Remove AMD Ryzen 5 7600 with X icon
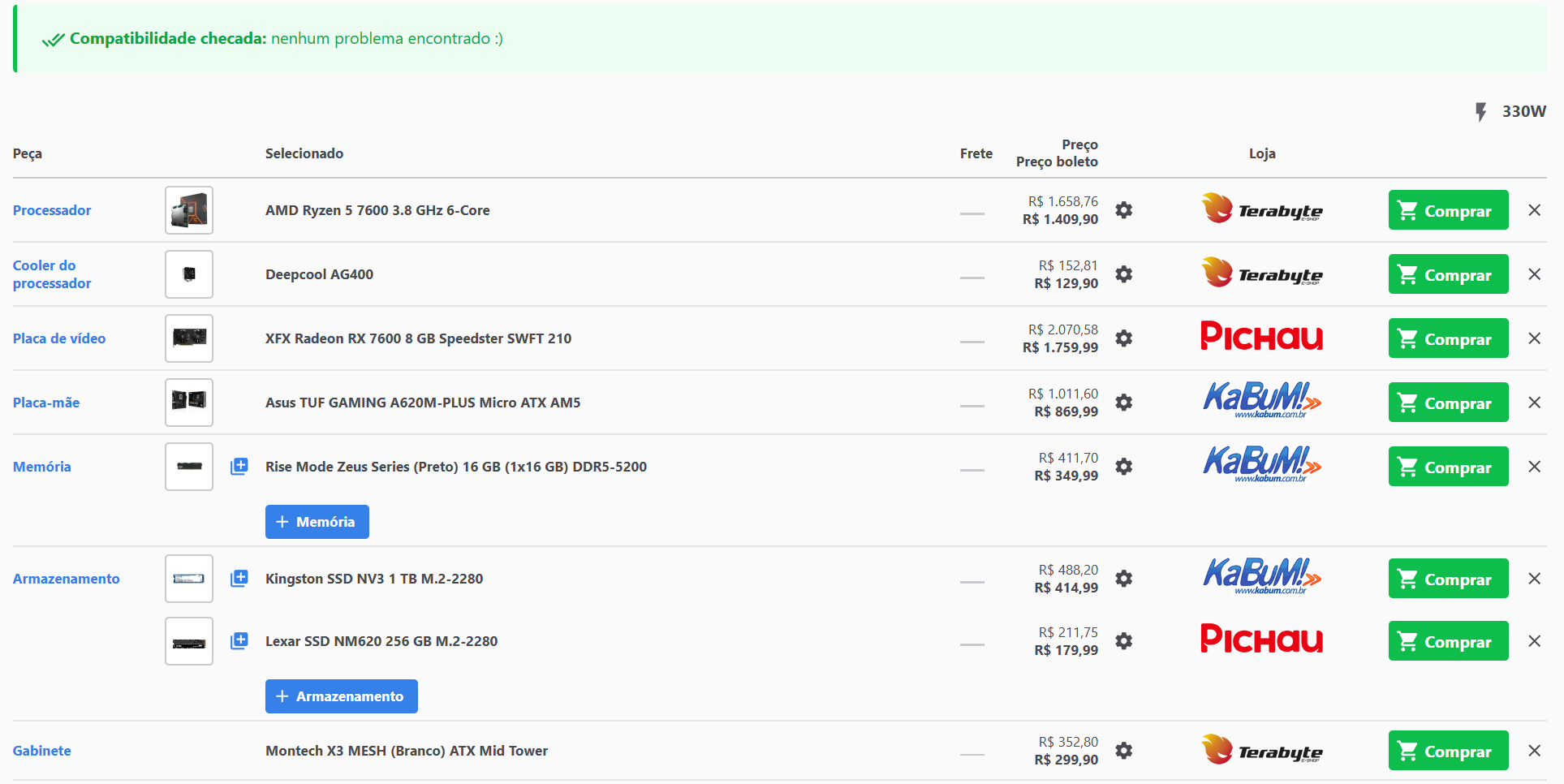The image size is (1564, 784). [1534, 210]
